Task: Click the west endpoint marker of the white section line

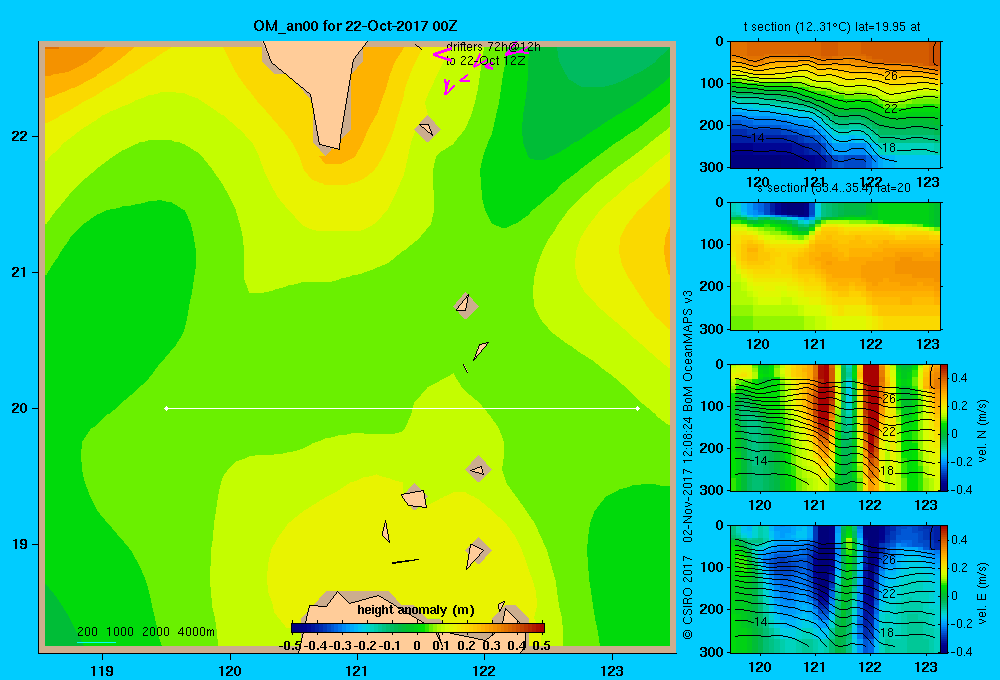Action: (166, 408)
